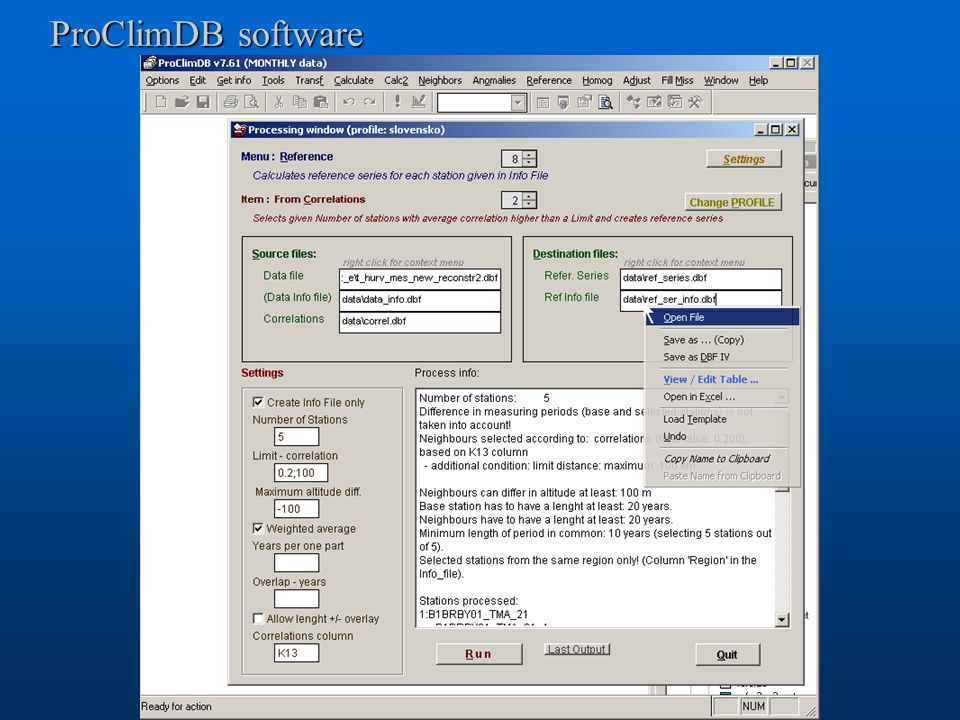The height and width of the screenshot is (720, 960).
Task: Click the chart graph toolbar icon
Action: [x=419, y=102]
